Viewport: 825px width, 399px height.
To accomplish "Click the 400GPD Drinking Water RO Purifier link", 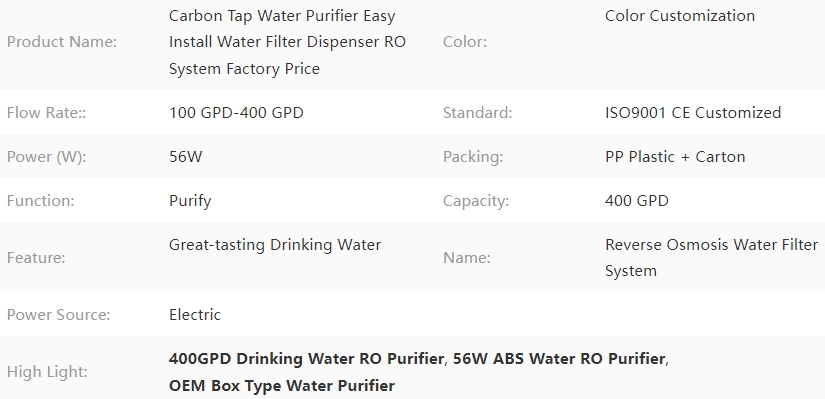I will (x=306, y=359).
